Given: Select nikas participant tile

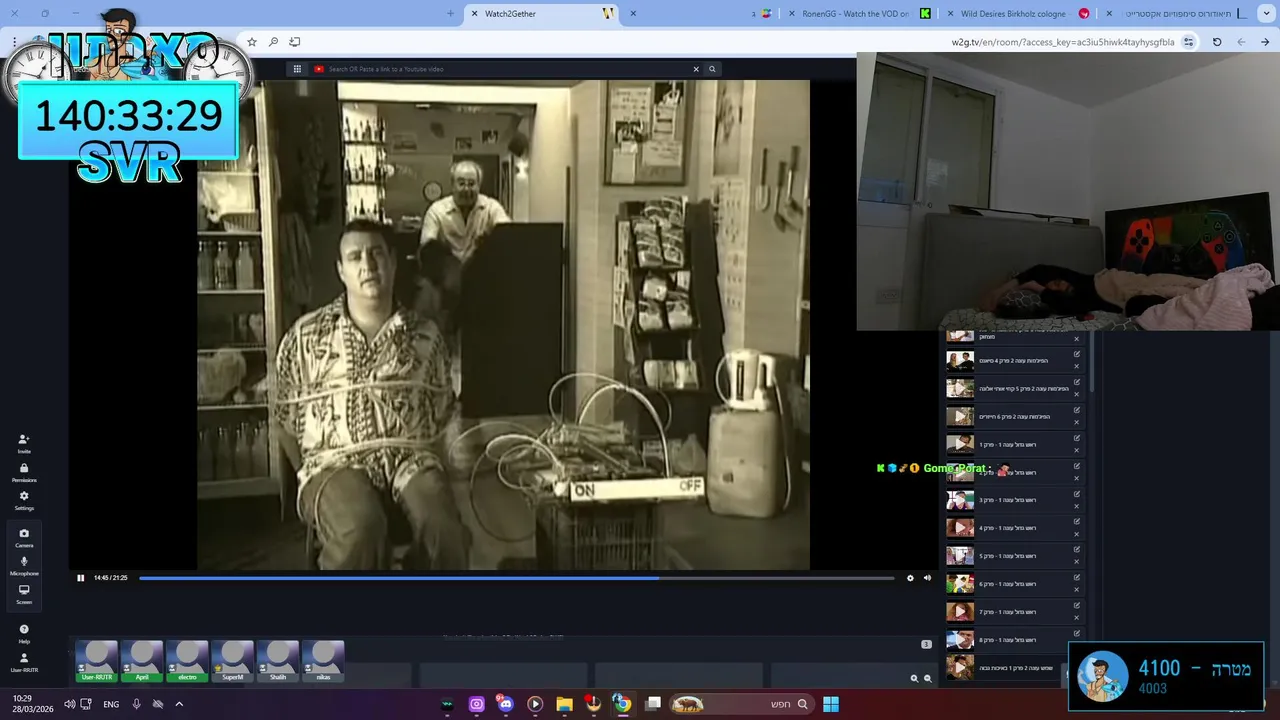Looking at the screenshot, I should click(323, 661).
